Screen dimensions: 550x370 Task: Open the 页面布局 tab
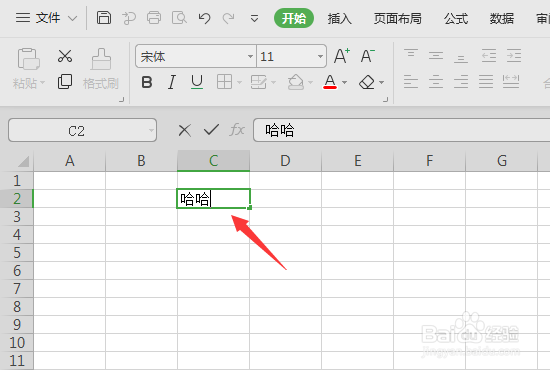[397, 18]
